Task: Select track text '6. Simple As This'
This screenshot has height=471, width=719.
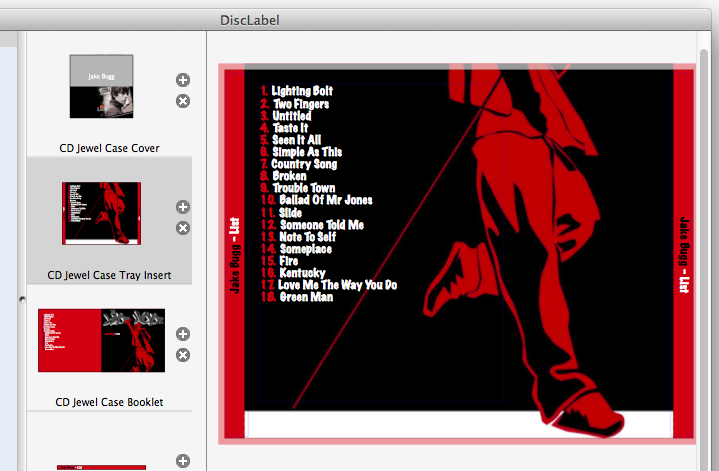Action: tap(301, 152)
